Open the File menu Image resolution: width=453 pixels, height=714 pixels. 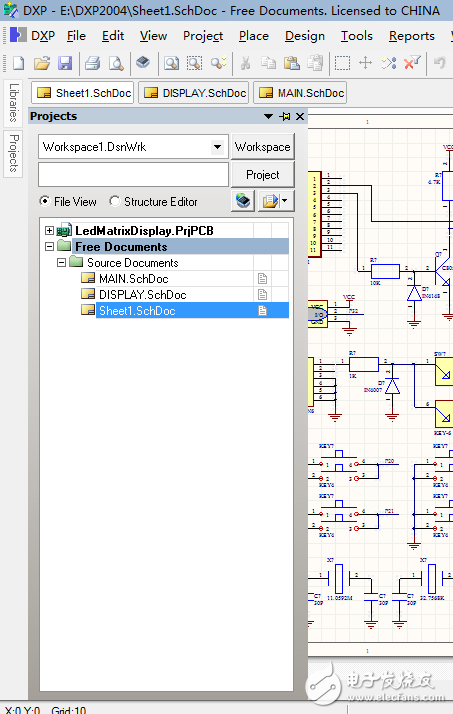click(76, 36)
